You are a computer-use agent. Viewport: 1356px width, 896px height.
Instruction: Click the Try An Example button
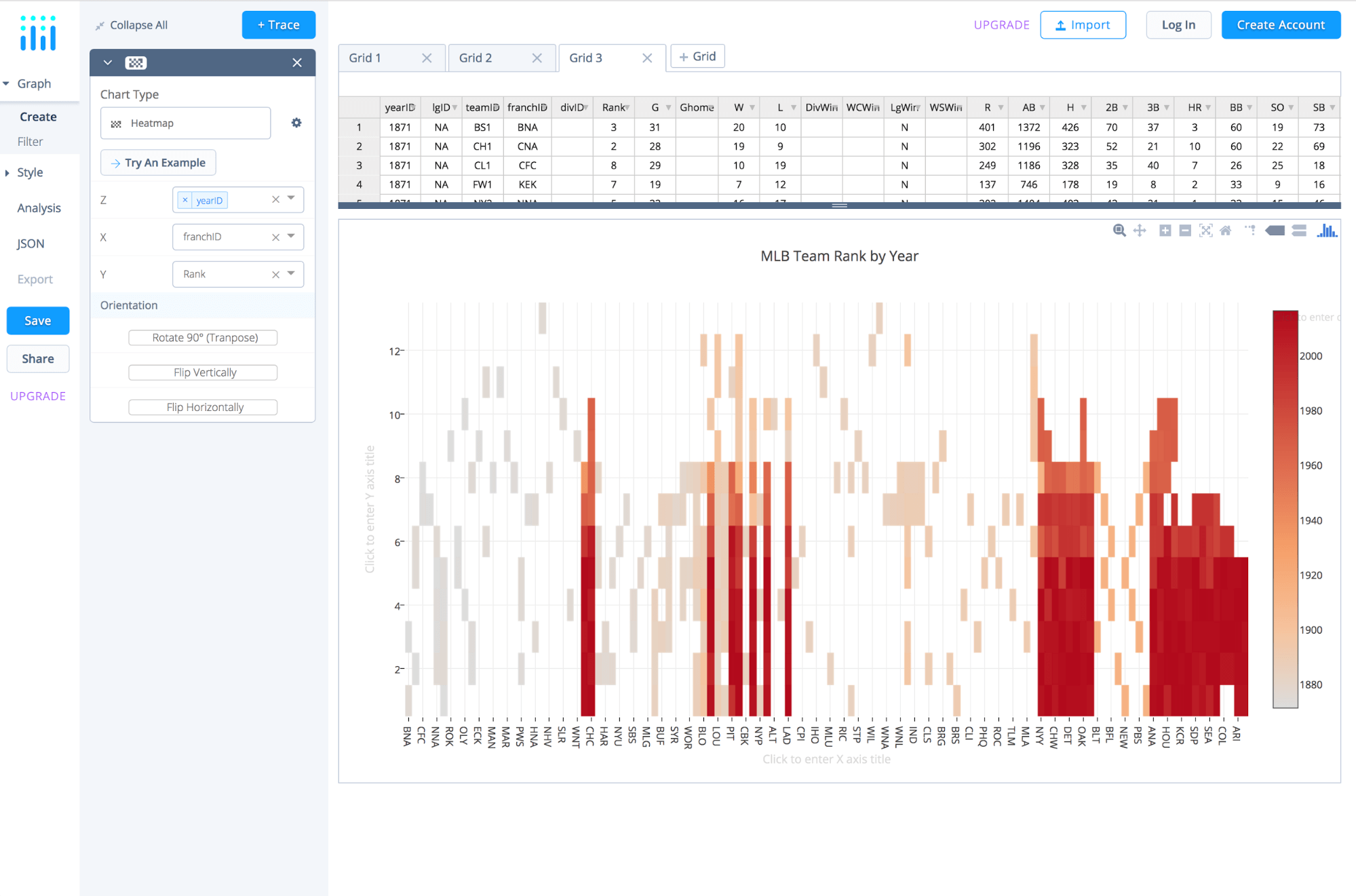click(157, 162)
